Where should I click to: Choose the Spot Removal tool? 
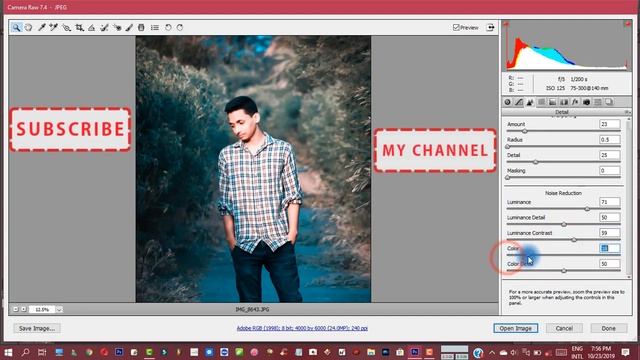[104, 27]
